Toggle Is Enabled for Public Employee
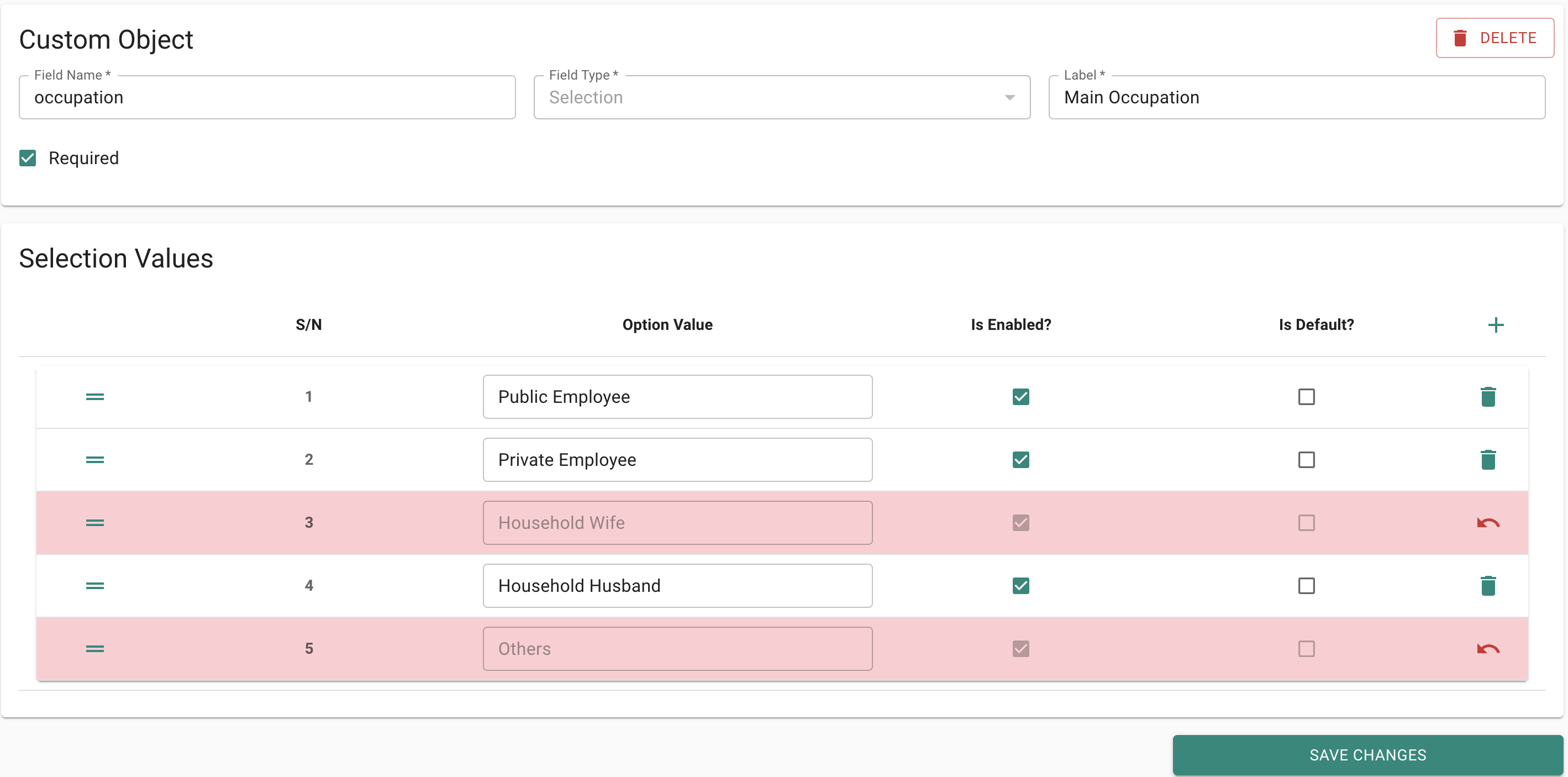This screenshot has height=777, width=1568. point(1021,396)
